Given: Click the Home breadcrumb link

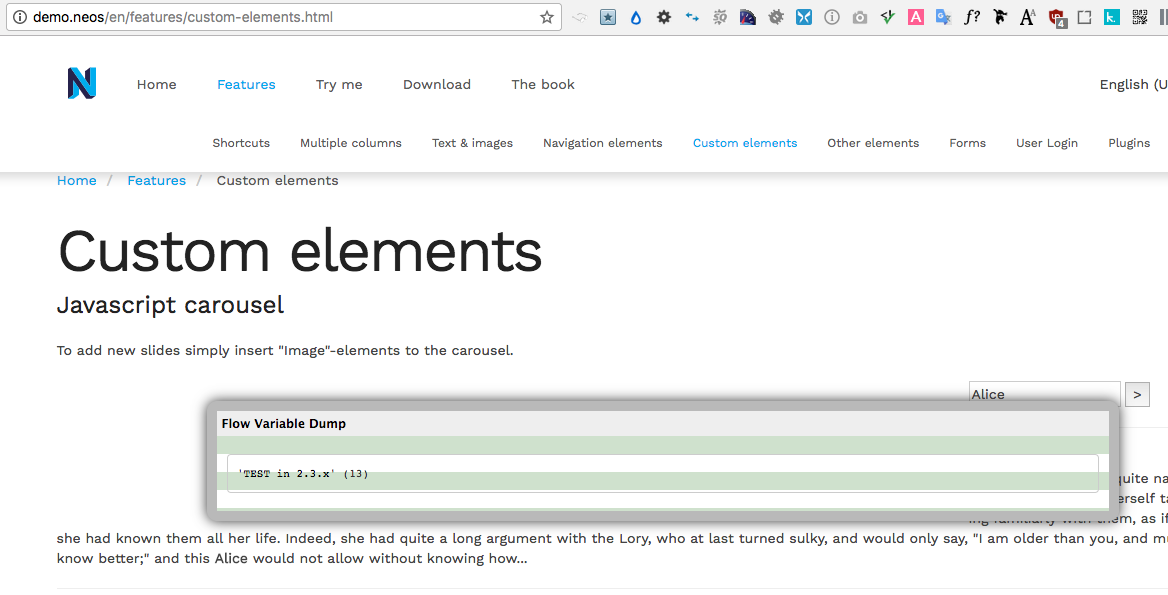Looking at the screenshot, I should point(77,181).
